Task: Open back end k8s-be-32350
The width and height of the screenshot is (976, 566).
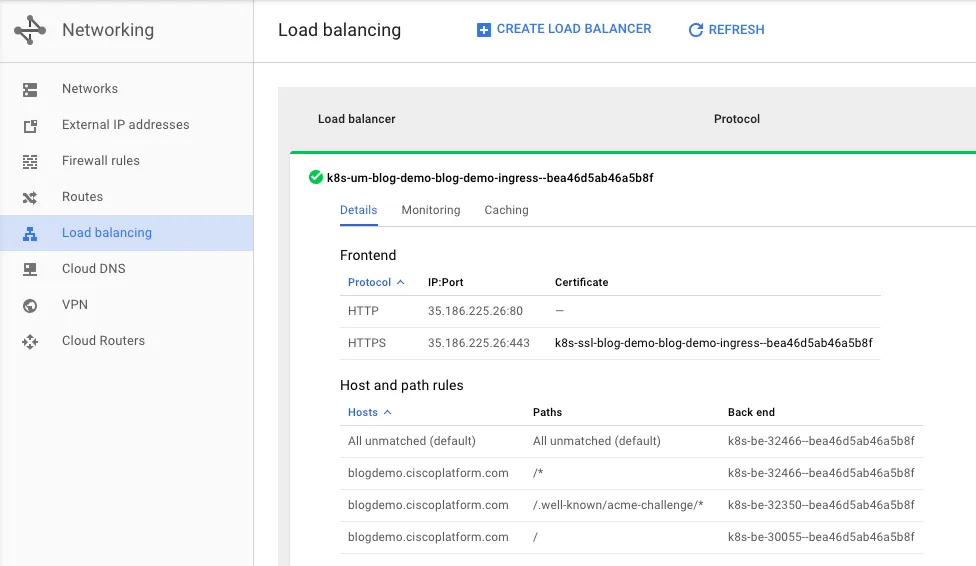Action: (x=821, y=505)
